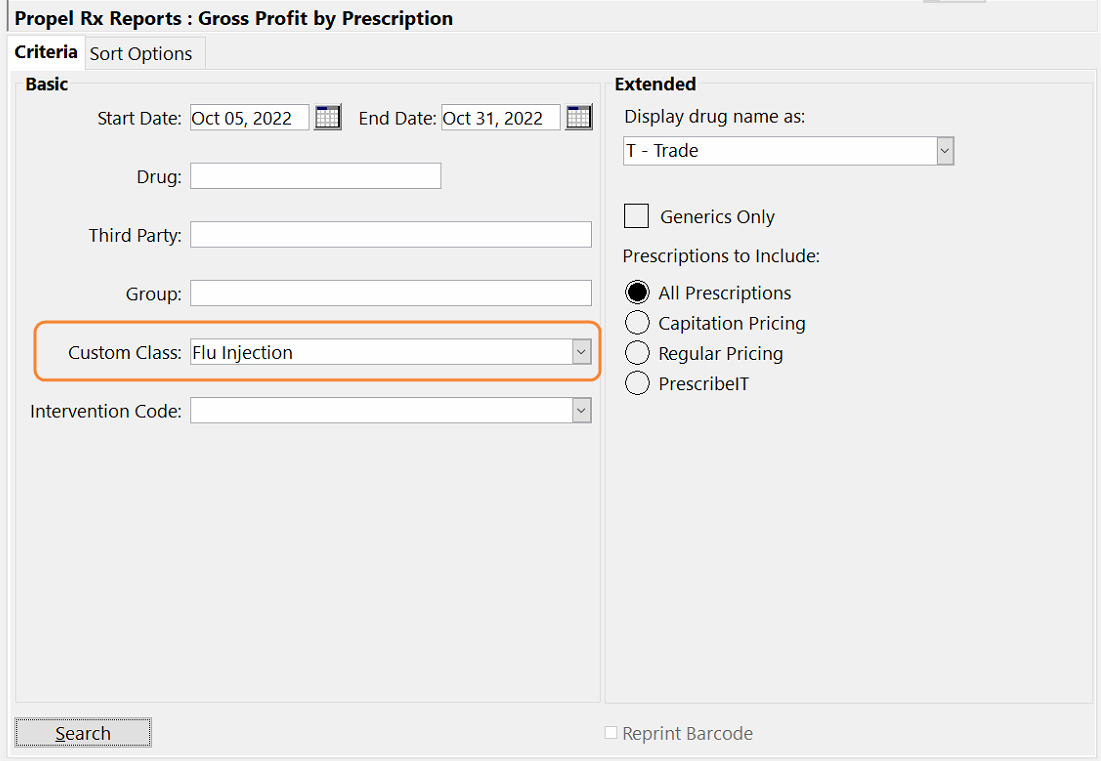Expand the Intervention Code dropdown

coord(581,411)
